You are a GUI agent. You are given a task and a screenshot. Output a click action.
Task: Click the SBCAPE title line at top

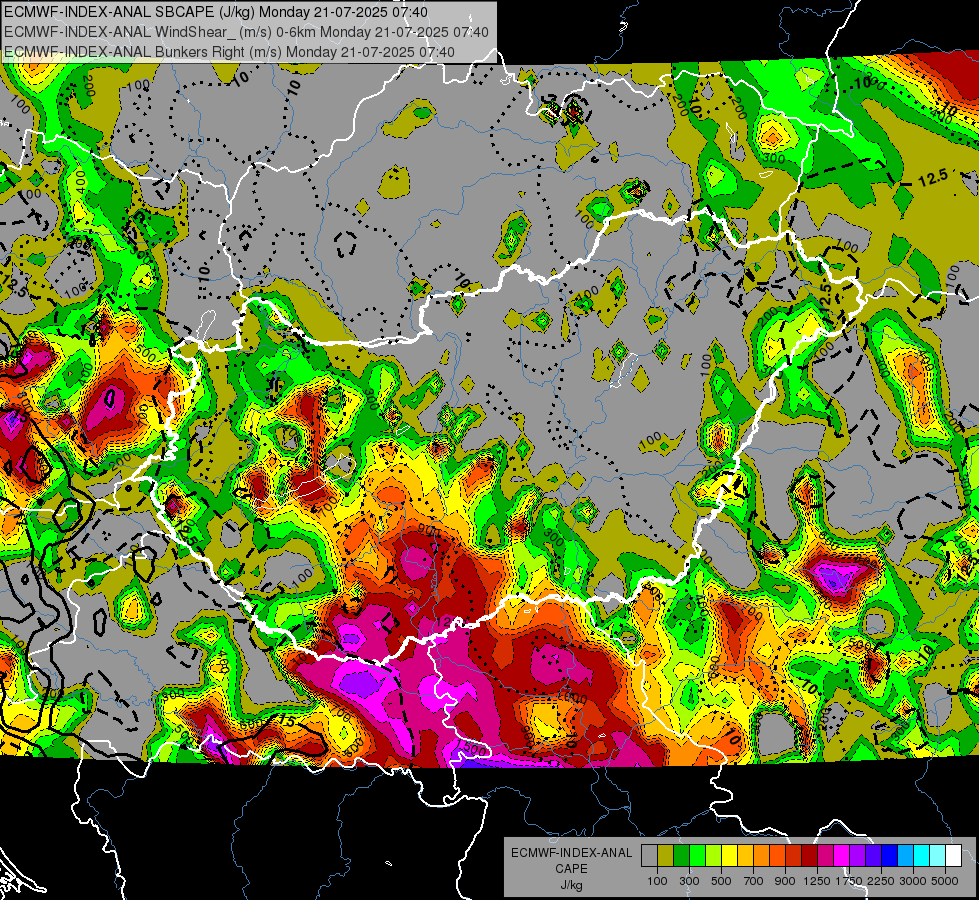[x=216, y=12]
